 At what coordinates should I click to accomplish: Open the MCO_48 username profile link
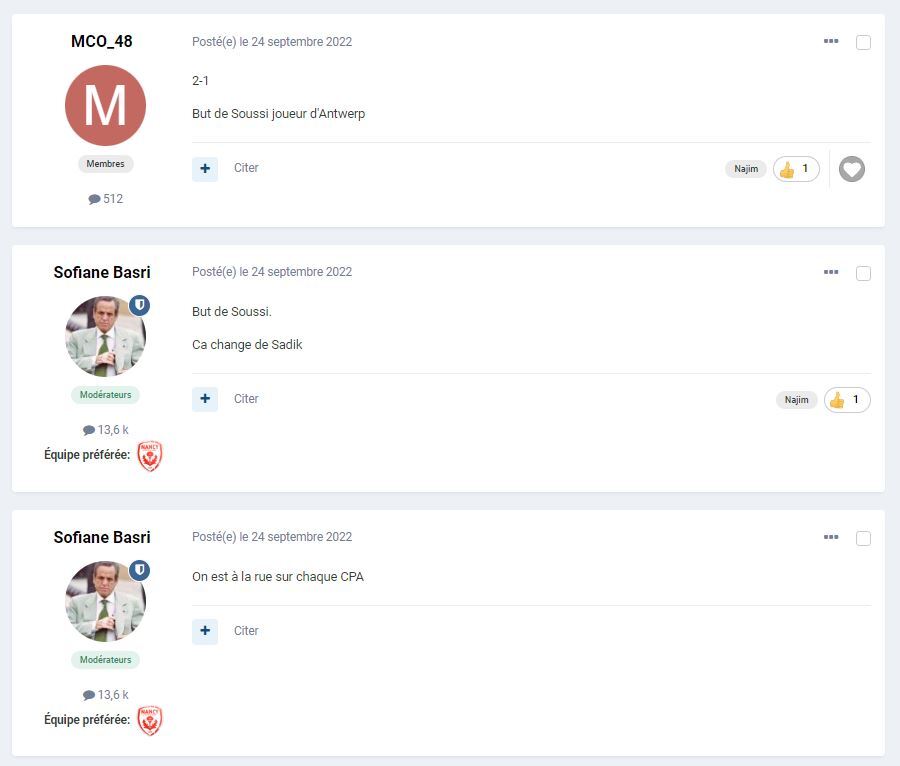pos(102,41)
